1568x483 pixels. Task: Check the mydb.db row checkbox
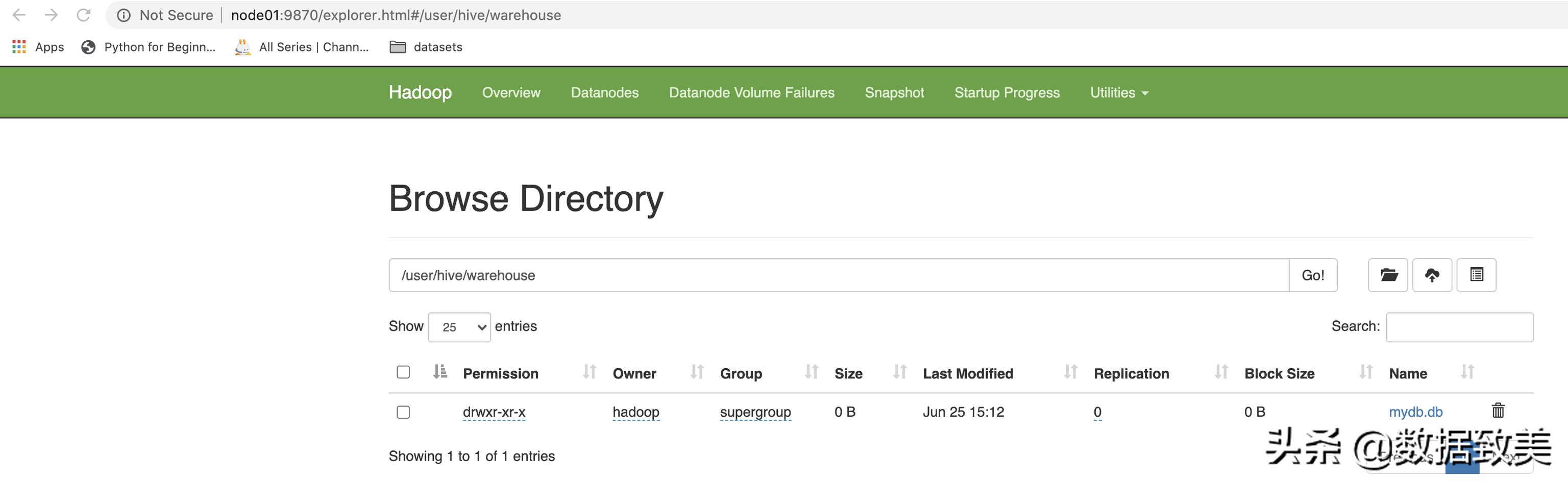tap(403, 412)
